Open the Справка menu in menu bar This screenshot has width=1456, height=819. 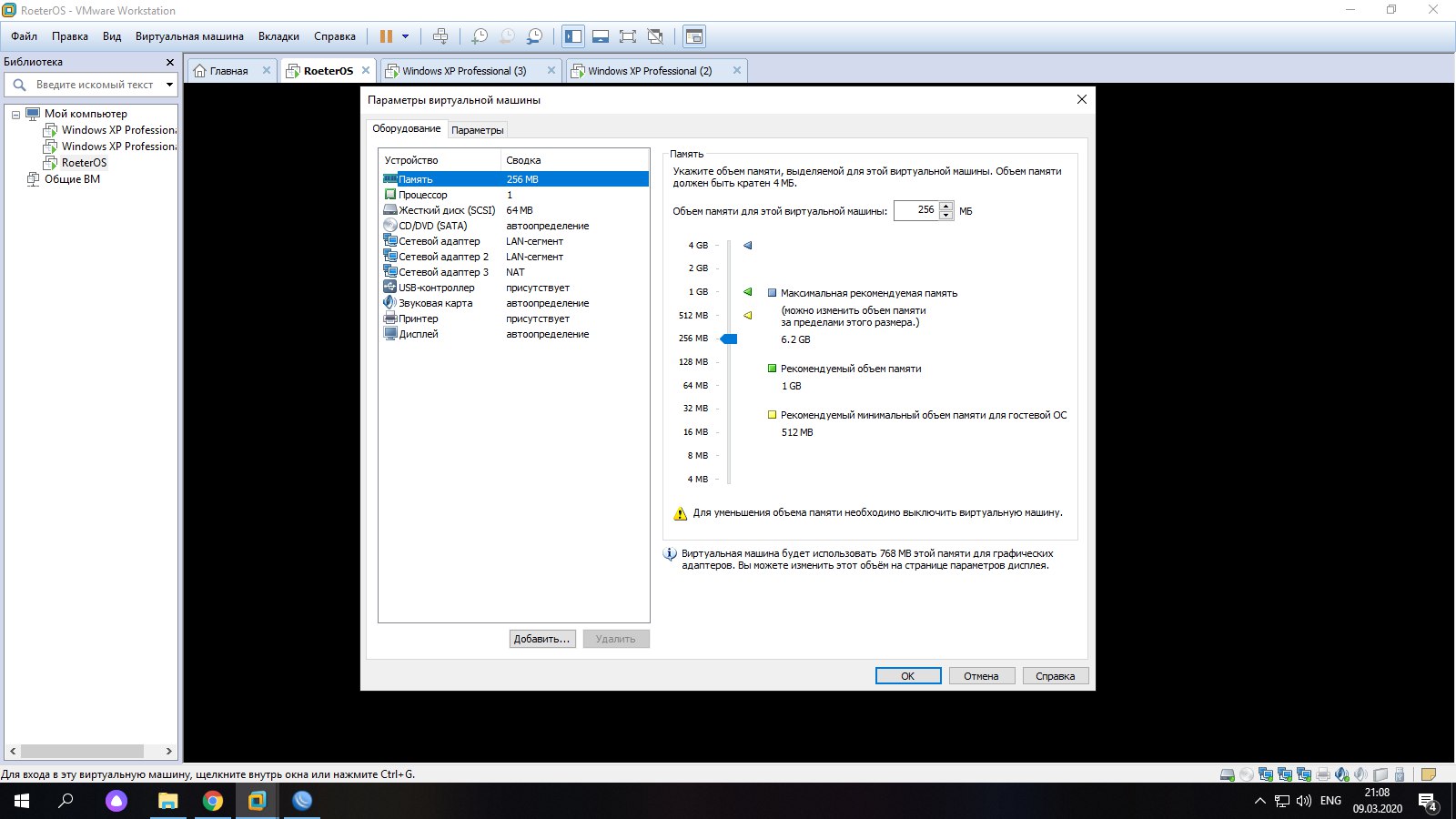335,36
